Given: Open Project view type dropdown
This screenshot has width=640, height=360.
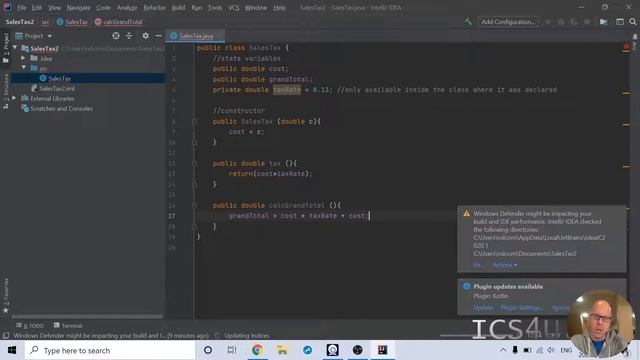Looking at the screenshot, I should pos(34,36).
